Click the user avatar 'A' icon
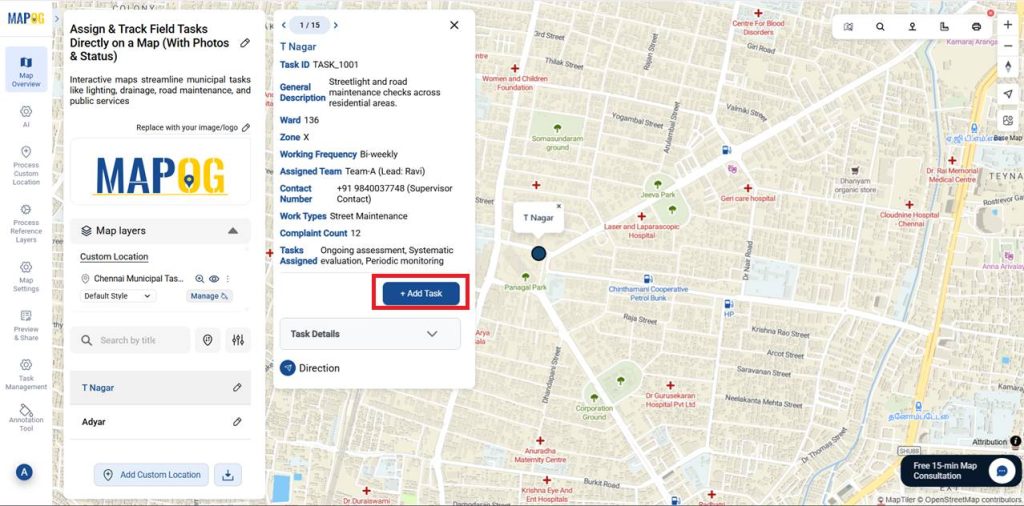Screen dimensions: 1024x506 click(24, 472)
